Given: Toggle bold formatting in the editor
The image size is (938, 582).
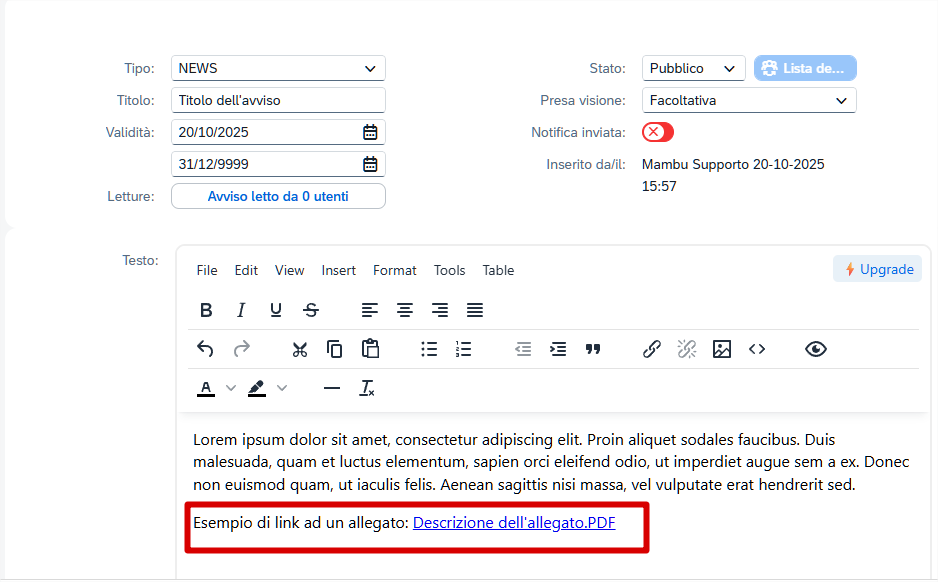Looking at the screenshot, I should (206, 310).
